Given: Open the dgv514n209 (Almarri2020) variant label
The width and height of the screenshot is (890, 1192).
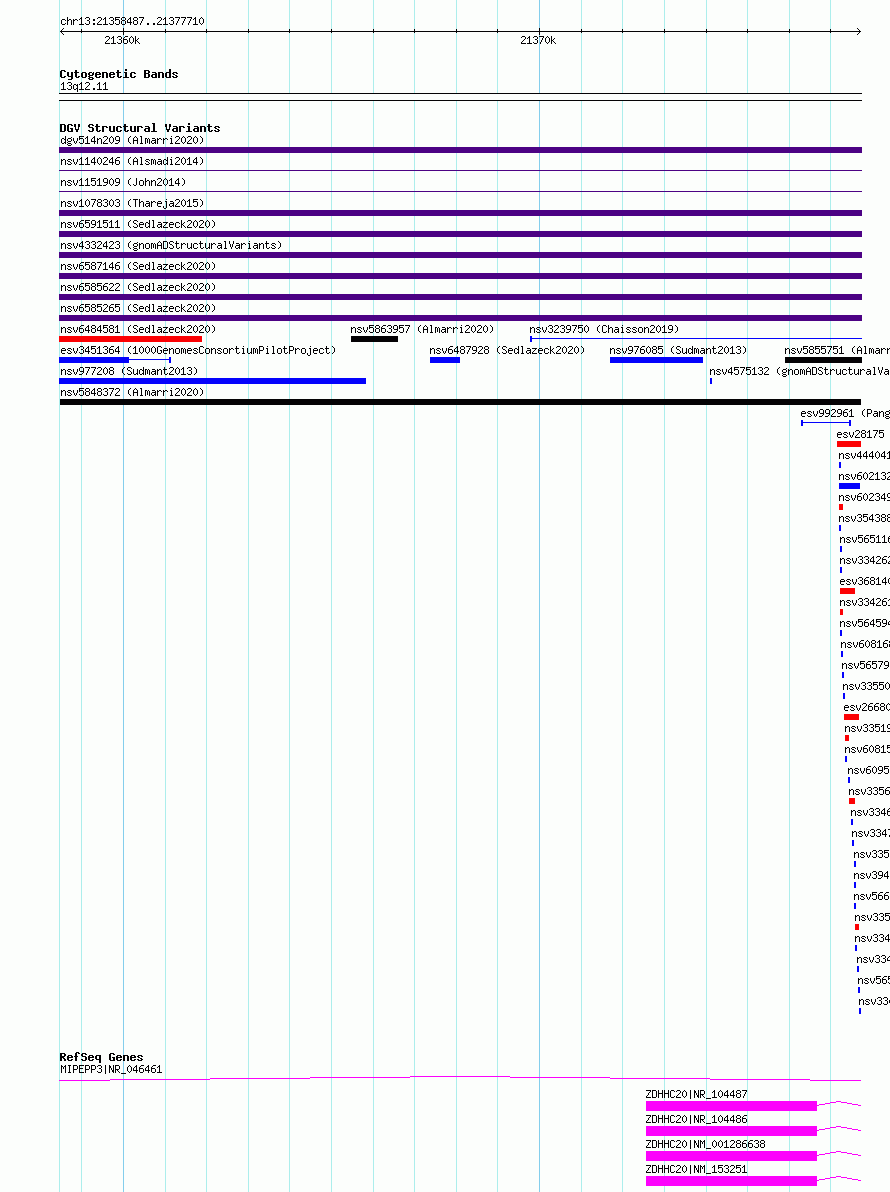Looking at the screenshot, I should [132, 141].
